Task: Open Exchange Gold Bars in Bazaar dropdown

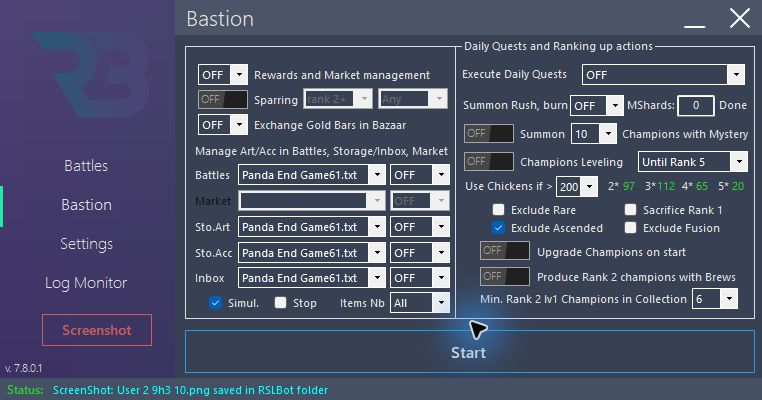Action: 223,125
